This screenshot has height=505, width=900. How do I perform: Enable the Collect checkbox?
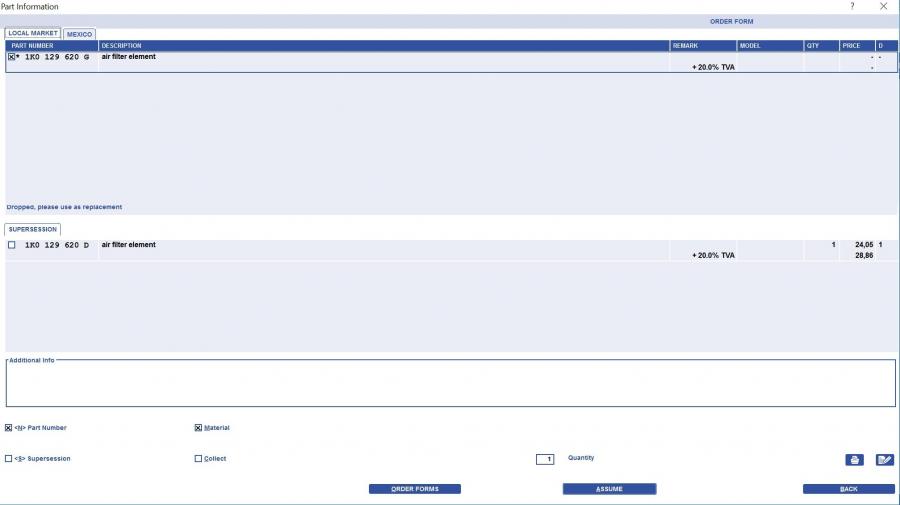pos(198,459)
